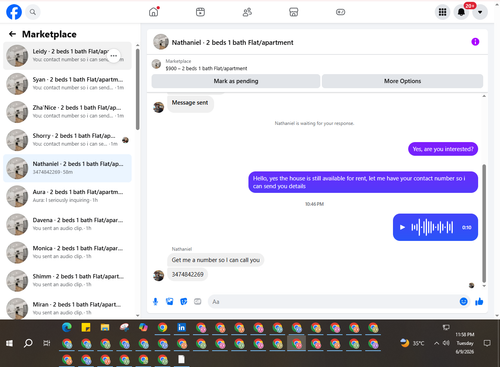Viewport: 500px width, 367px height.
Task: Click Mark as pending
Action: pyautogui.click(x=236, y=81)
